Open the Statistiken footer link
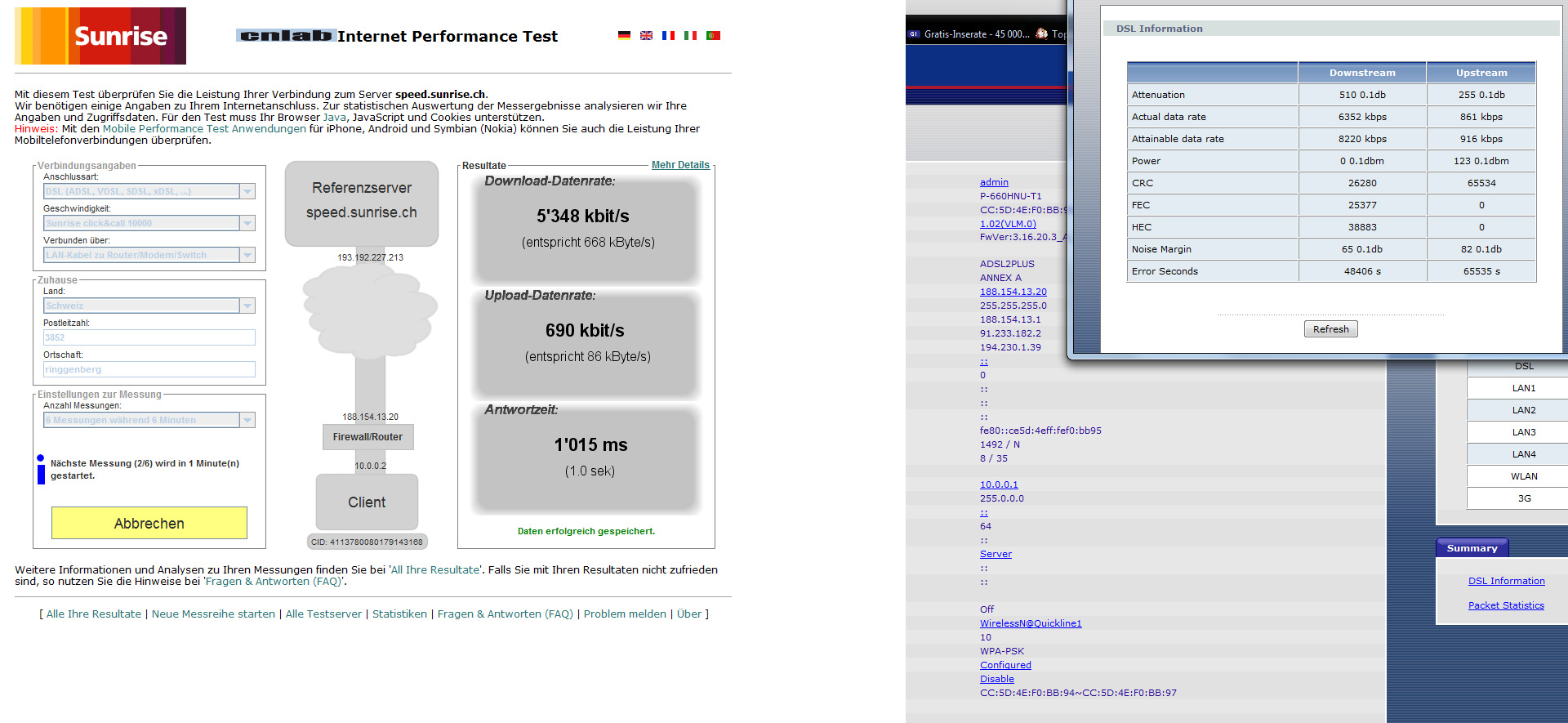 (x=399, y=614)
